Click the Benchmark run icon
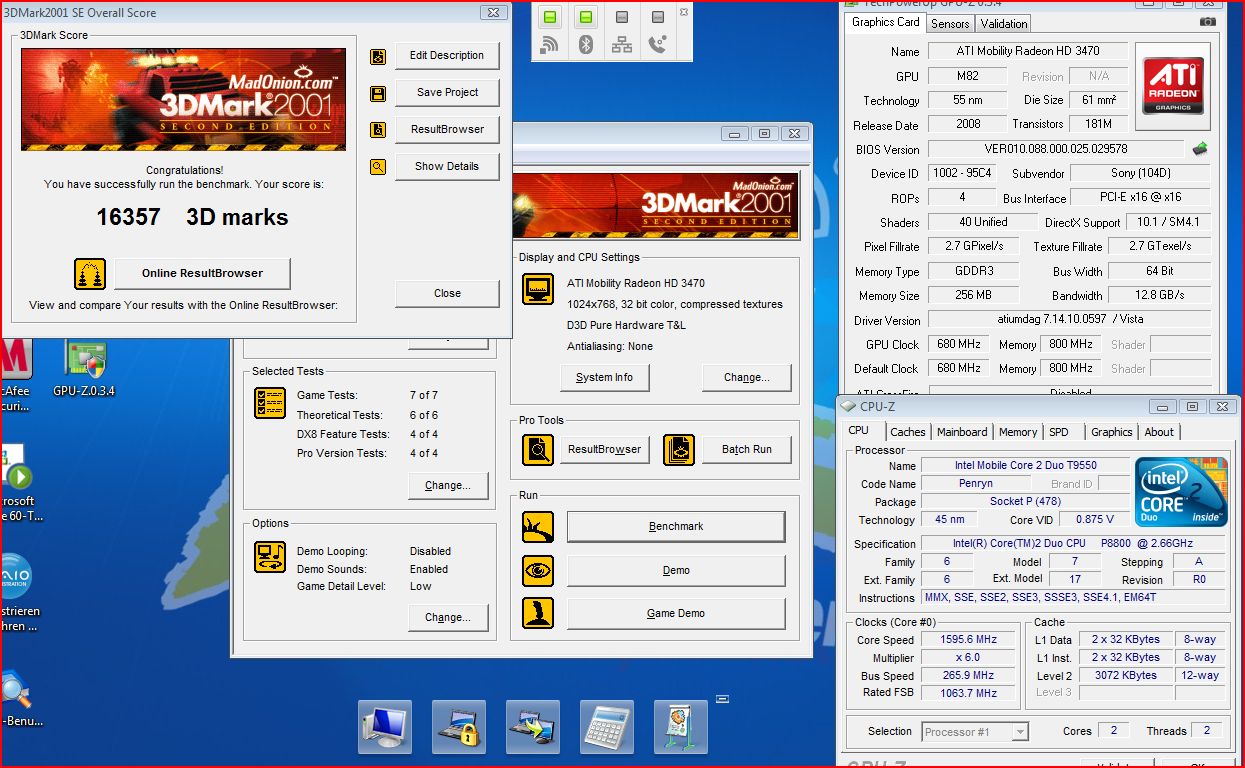 pyautogui.click(x=538, y=527)
